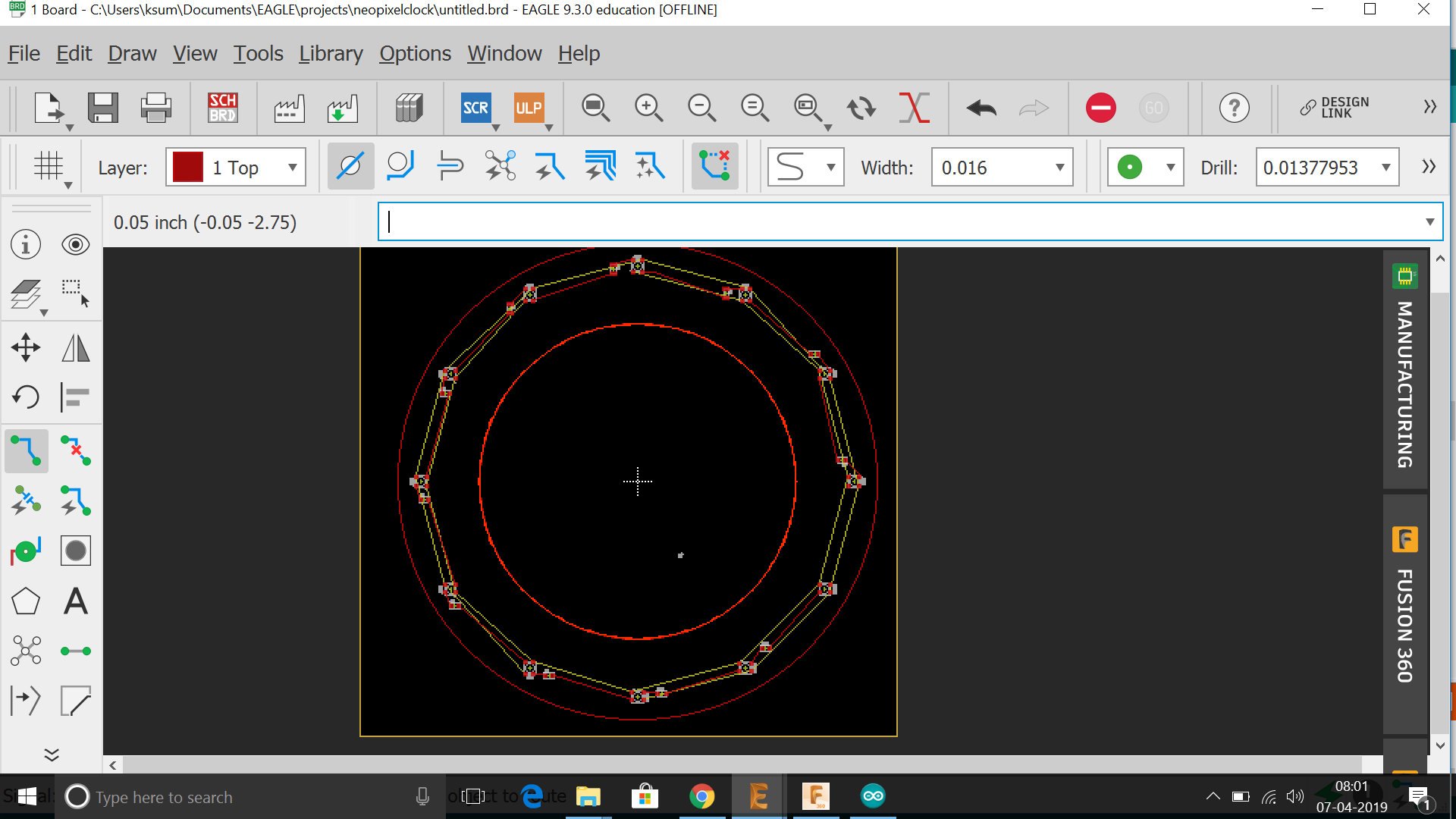Select the Ripup tool

[x=76, y=450]
